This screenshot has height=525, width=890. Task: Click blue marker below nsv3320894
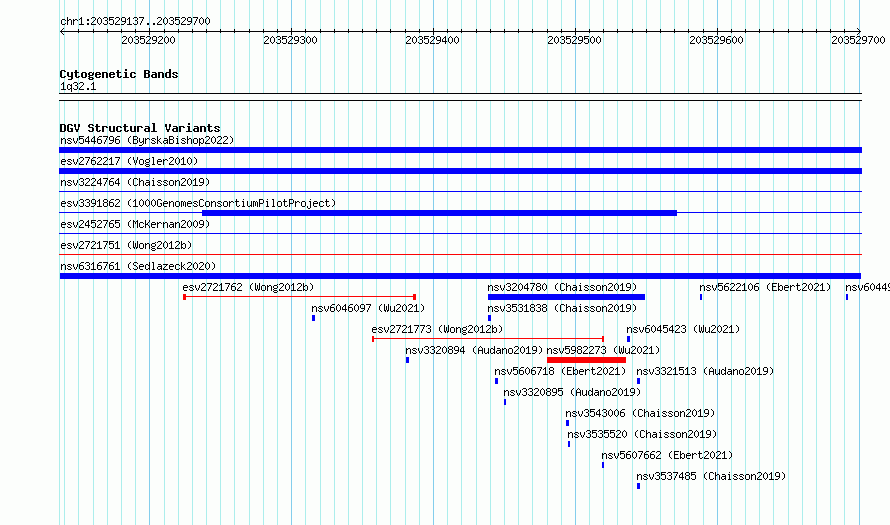tap(407, 360)
